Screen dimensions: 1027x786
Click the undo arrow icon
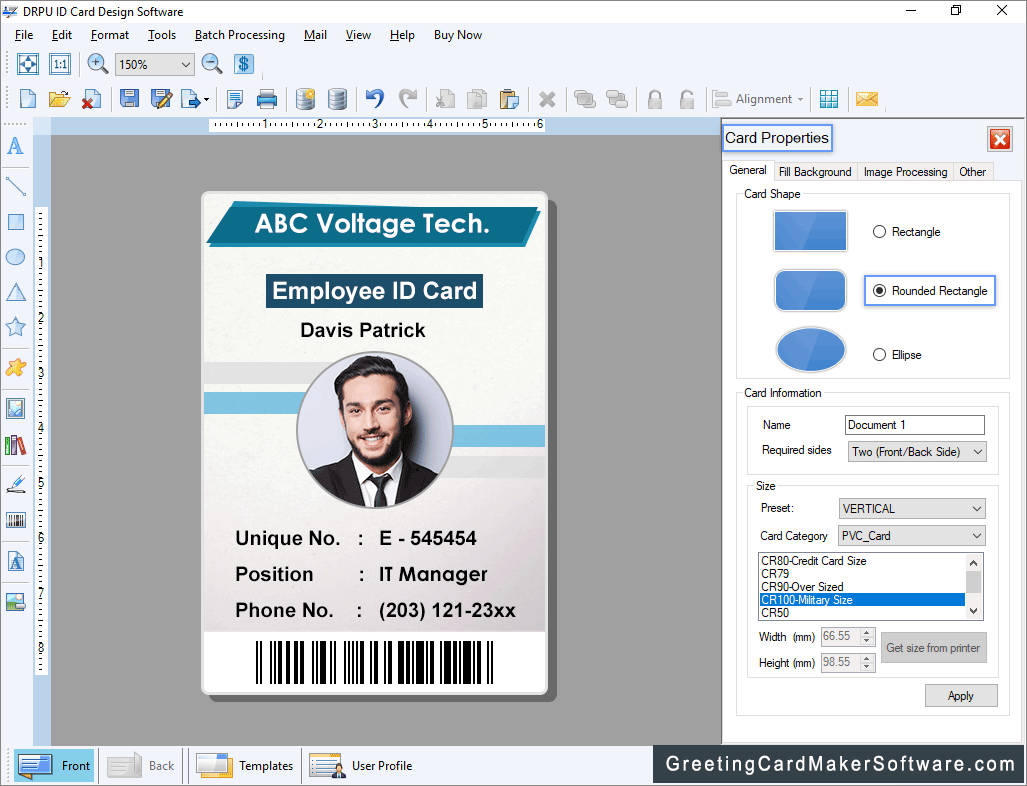tap(375, 99)
